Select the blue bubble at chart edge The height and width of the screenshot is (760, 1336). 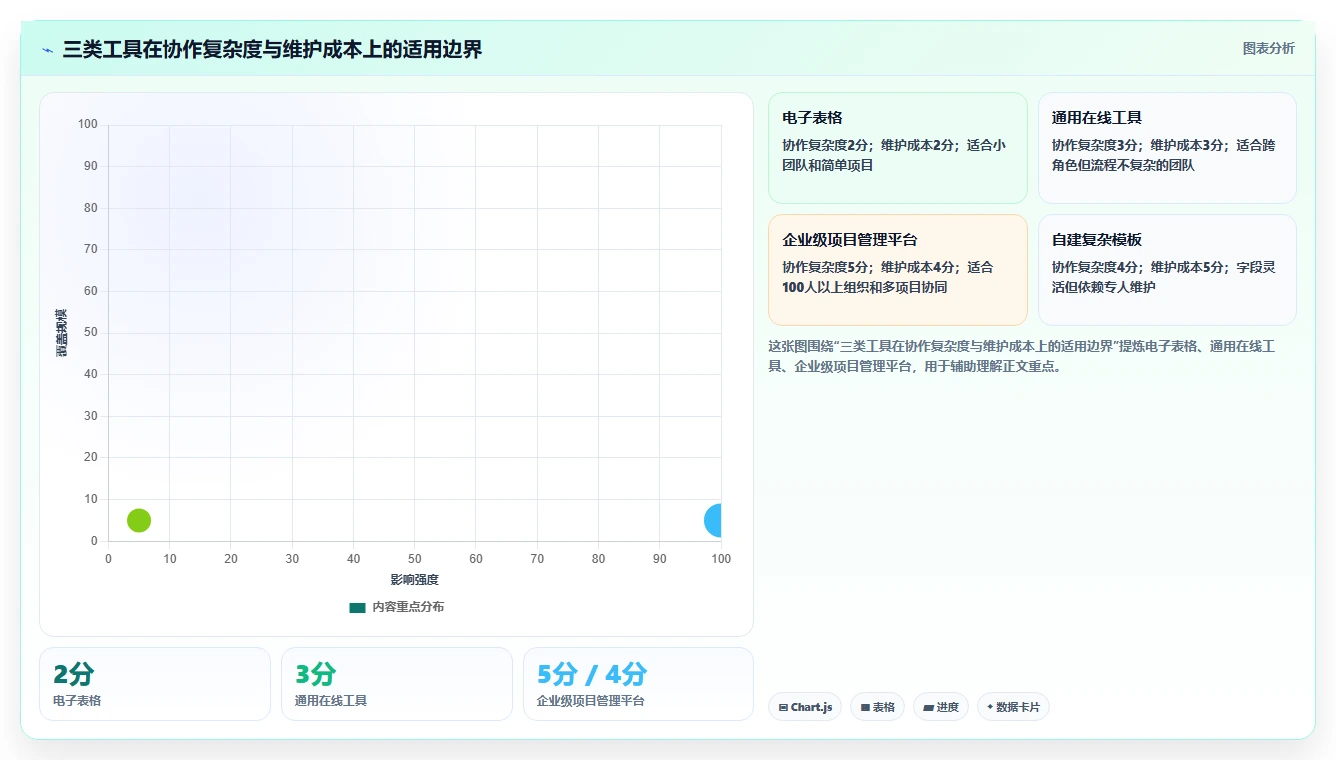click(x=713, y=520)
